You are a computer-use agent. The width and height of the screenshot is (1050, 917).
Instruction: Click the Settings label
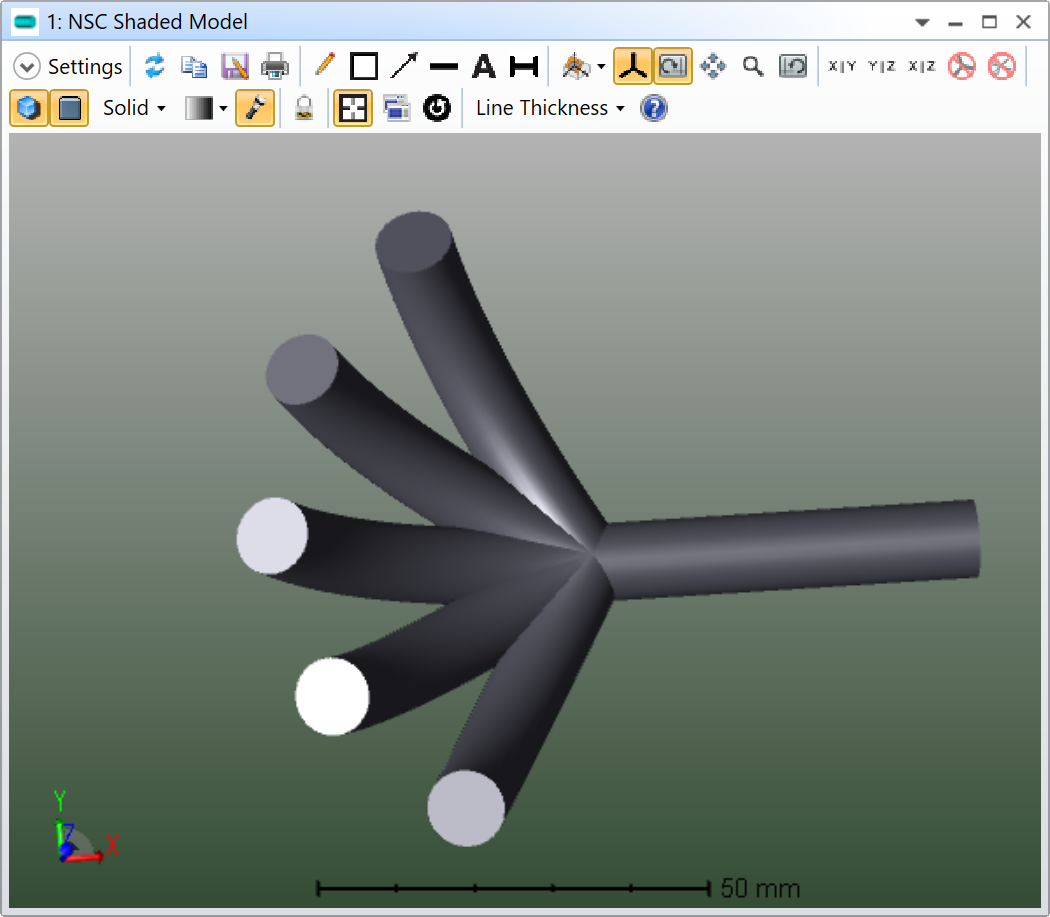coord(85,67)
